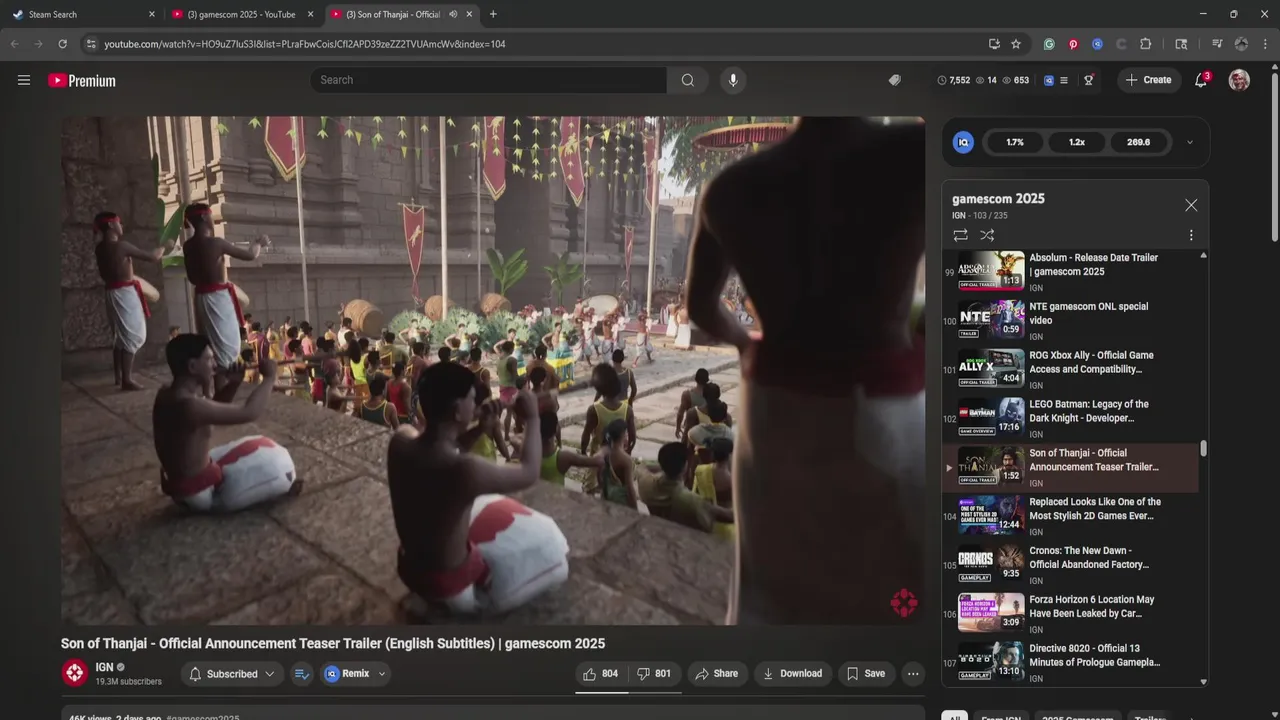The height and width of the screenshot is (720, 1280).
Task: Open the vidIQ Remix dropdown
Action: (x=355, y=674)
